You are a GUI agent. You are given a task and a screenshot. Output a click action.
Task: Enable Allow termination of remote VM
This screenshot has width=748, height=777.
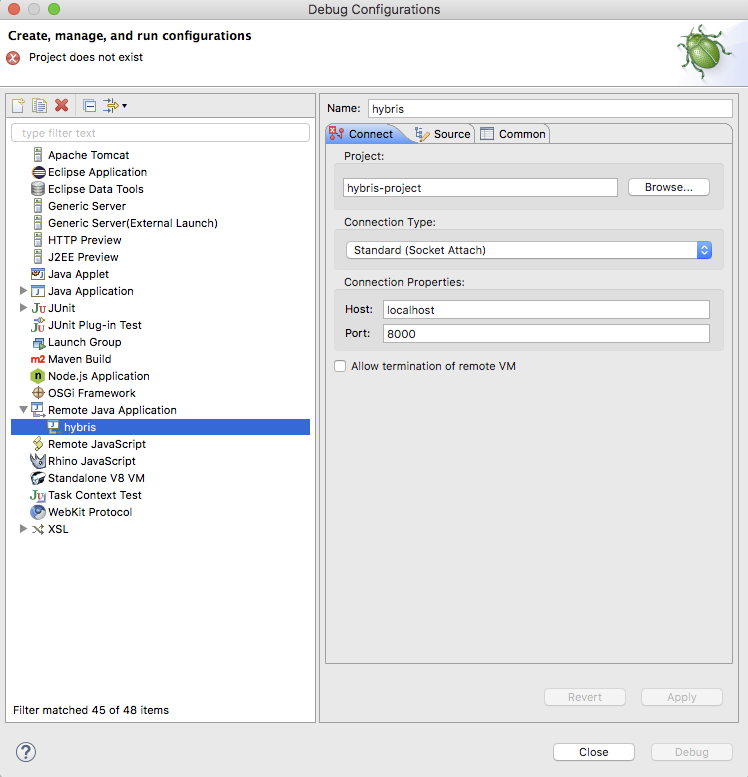[x=340, y=366]
